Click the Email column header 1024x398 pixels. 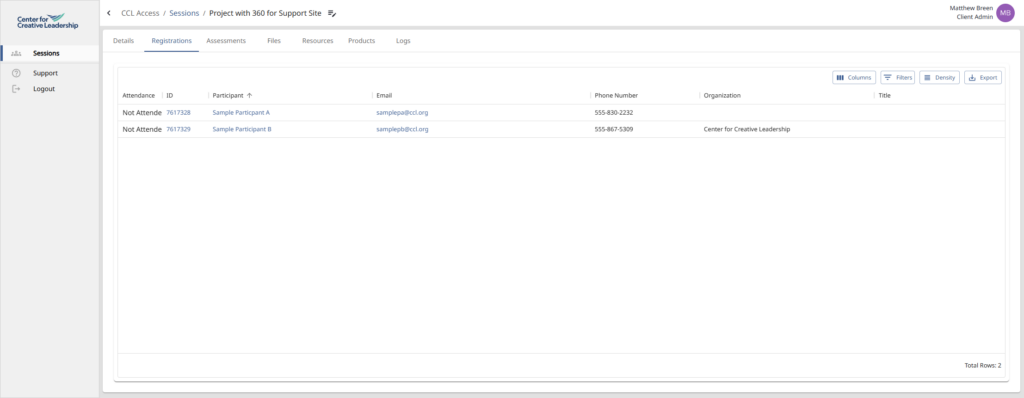pos(384,95)
